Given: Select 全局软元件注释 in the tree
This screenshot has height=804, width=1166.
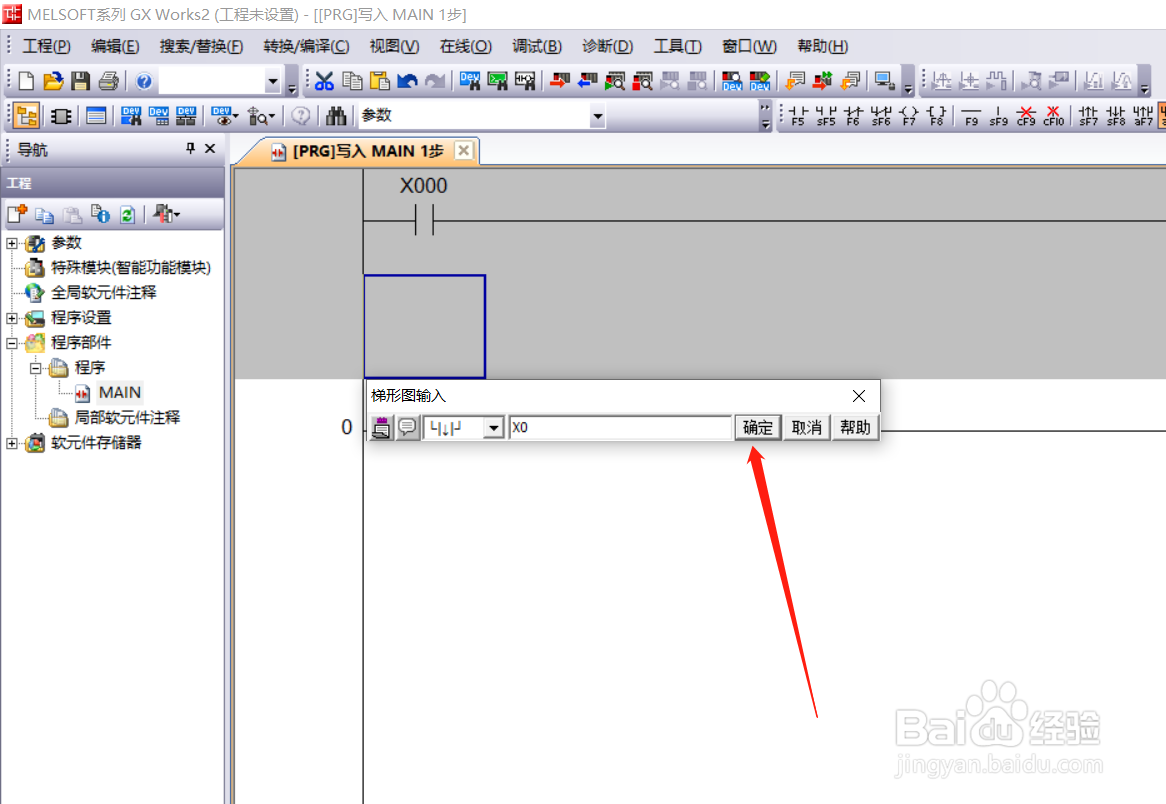Looking at the screenshot, I should click(103, 292).
